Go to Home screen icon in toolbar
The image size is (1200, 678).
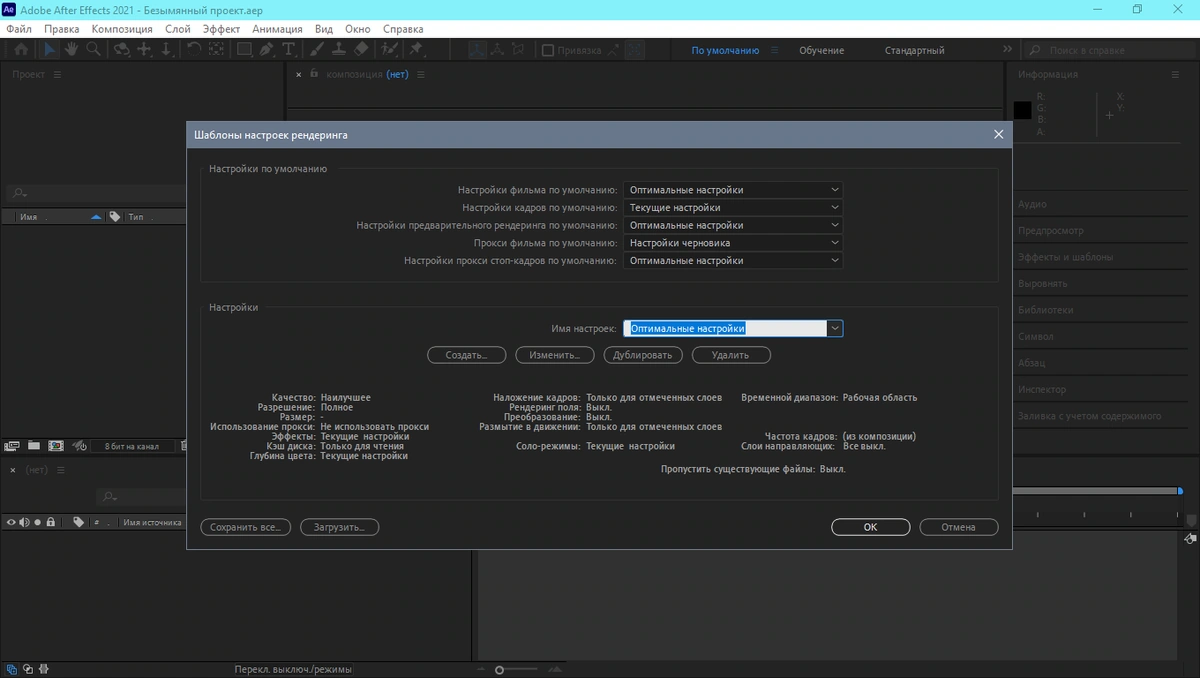click(21, 49)
